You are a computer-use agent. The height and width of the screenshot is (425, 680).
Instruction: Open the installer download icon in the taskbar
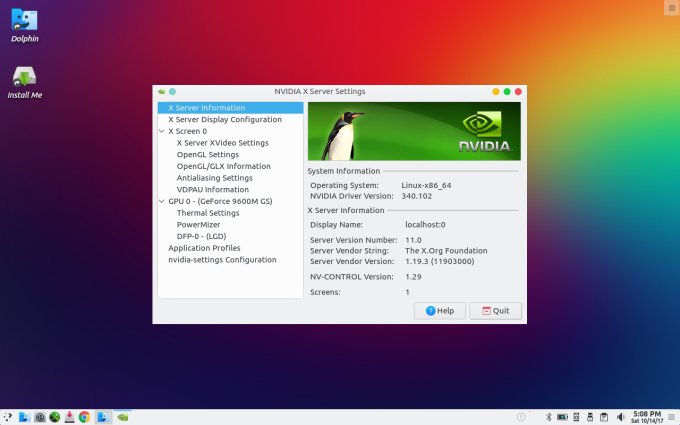69,417
